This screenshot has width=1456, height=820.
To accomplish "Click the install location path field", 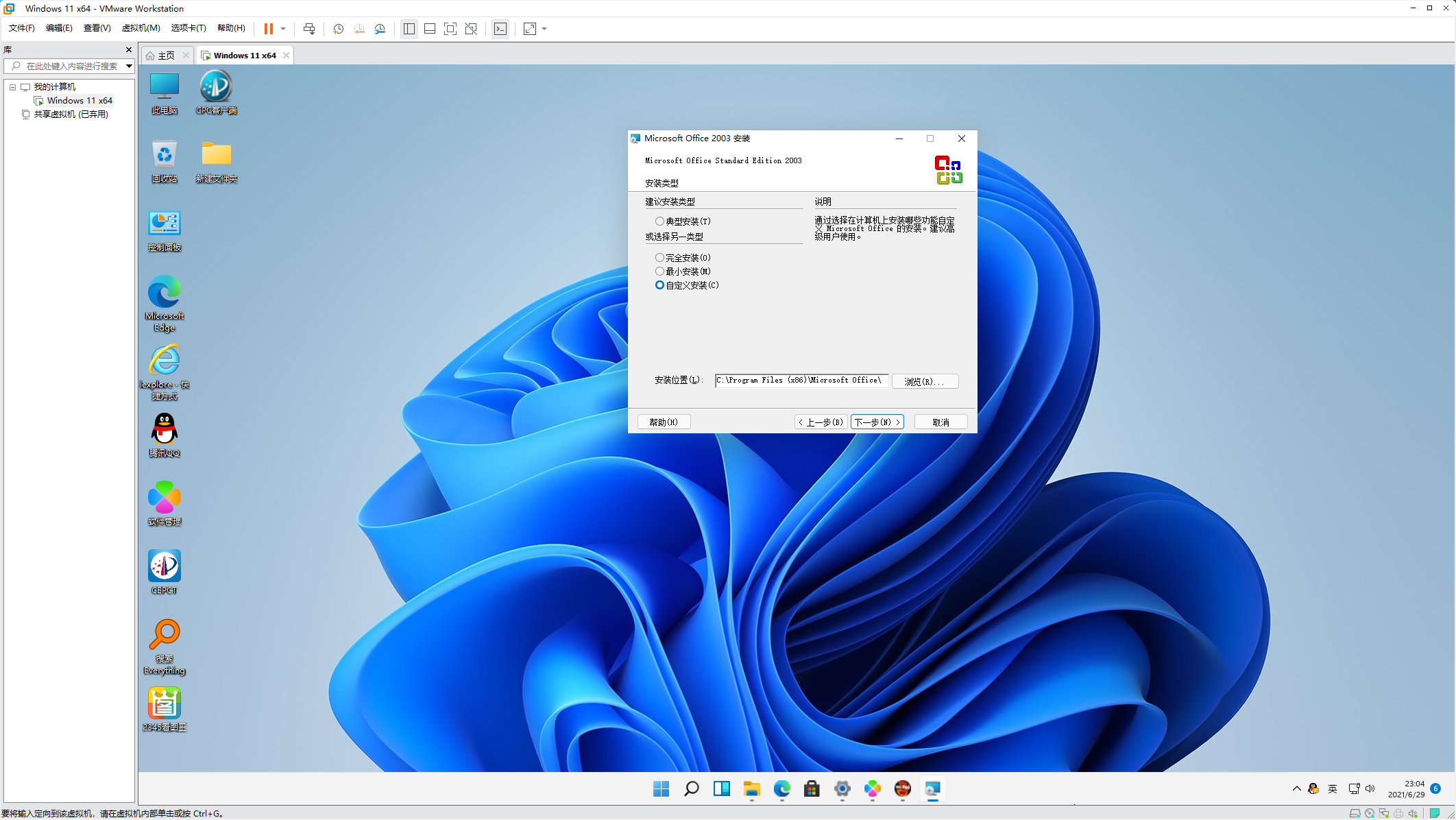I will (801, 381).
